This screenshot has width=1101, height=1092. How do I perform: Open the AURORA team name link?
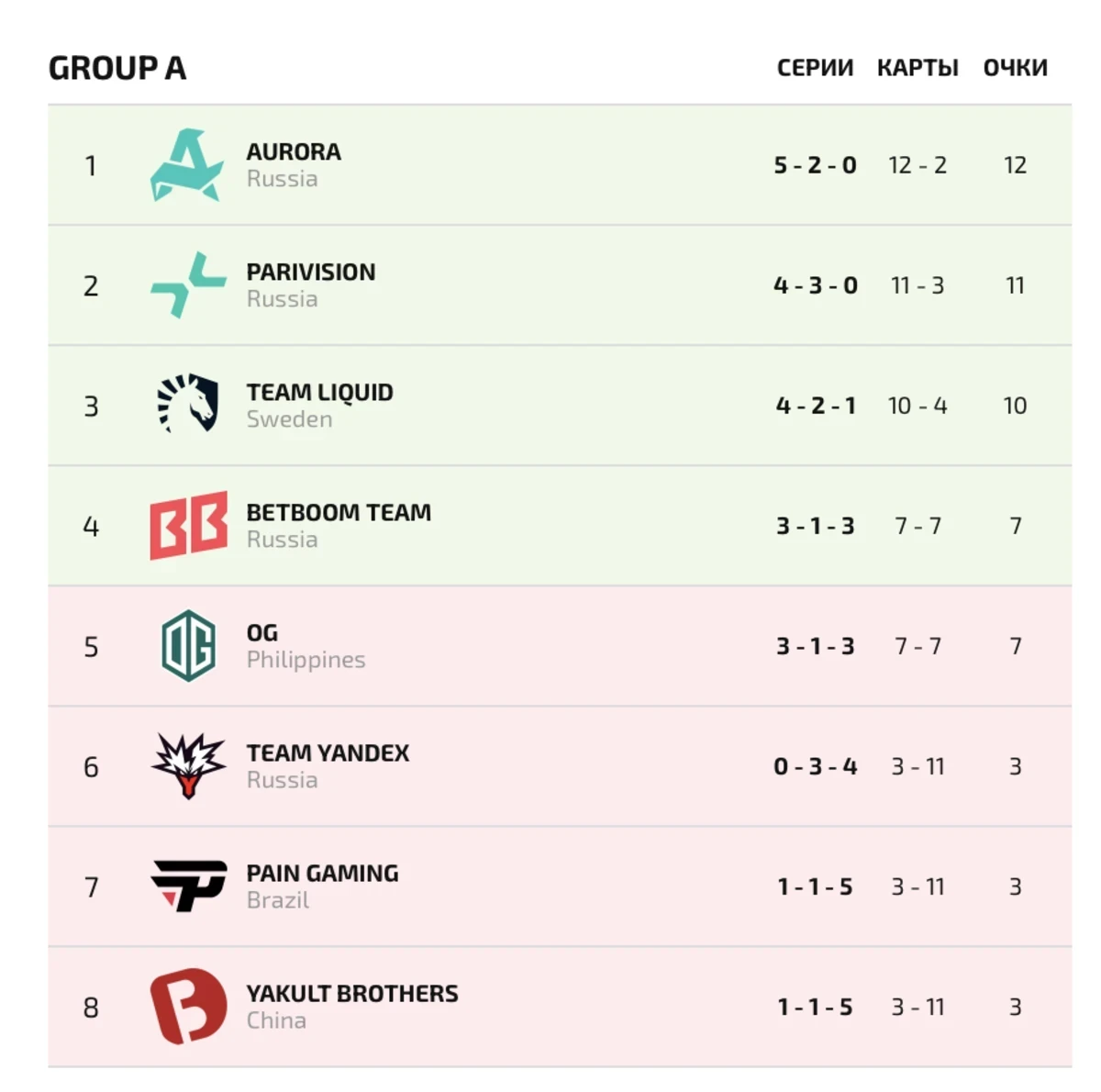tap(294, 151)
